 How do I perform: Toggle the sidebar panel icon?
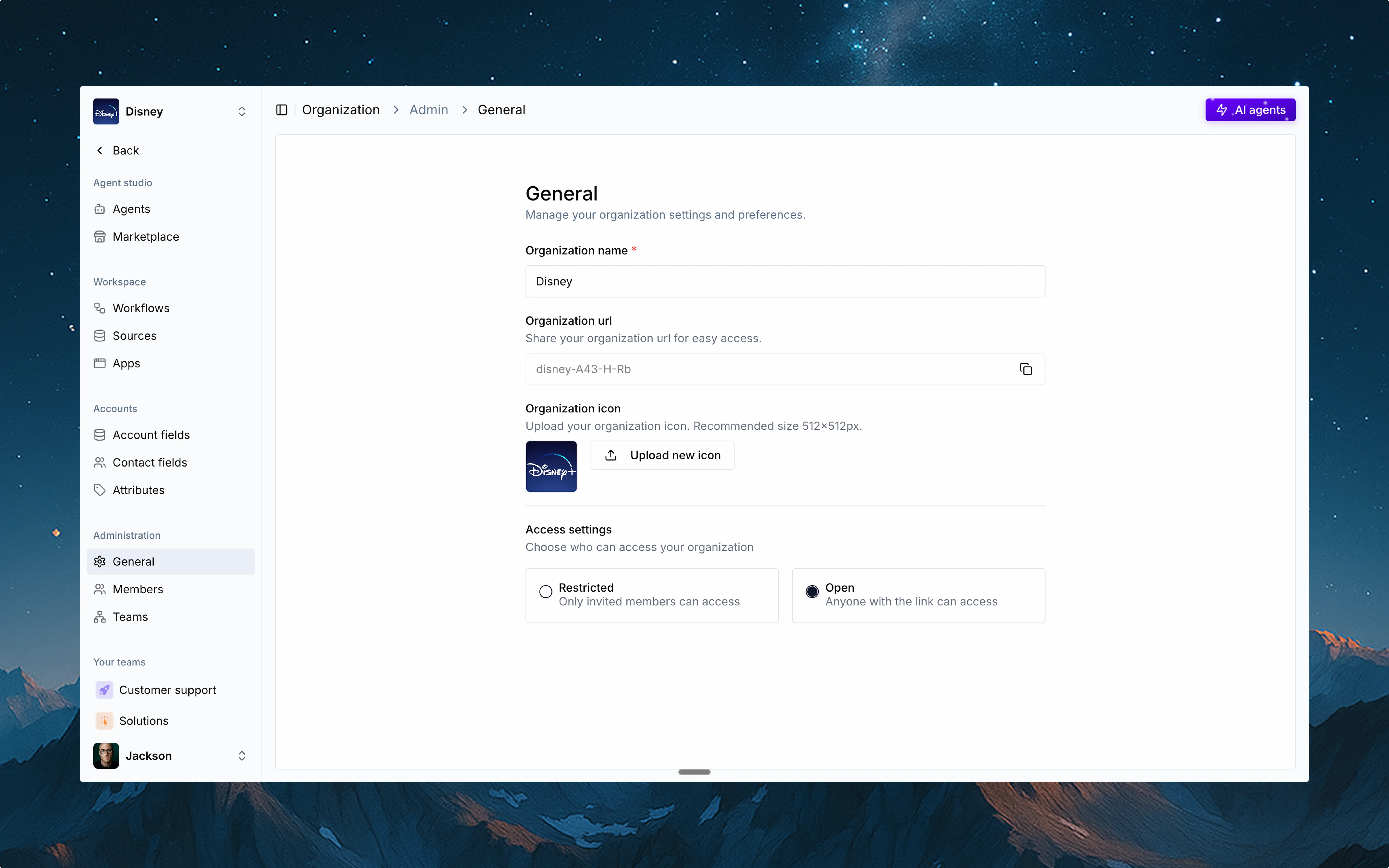click(x=281, y=110)
